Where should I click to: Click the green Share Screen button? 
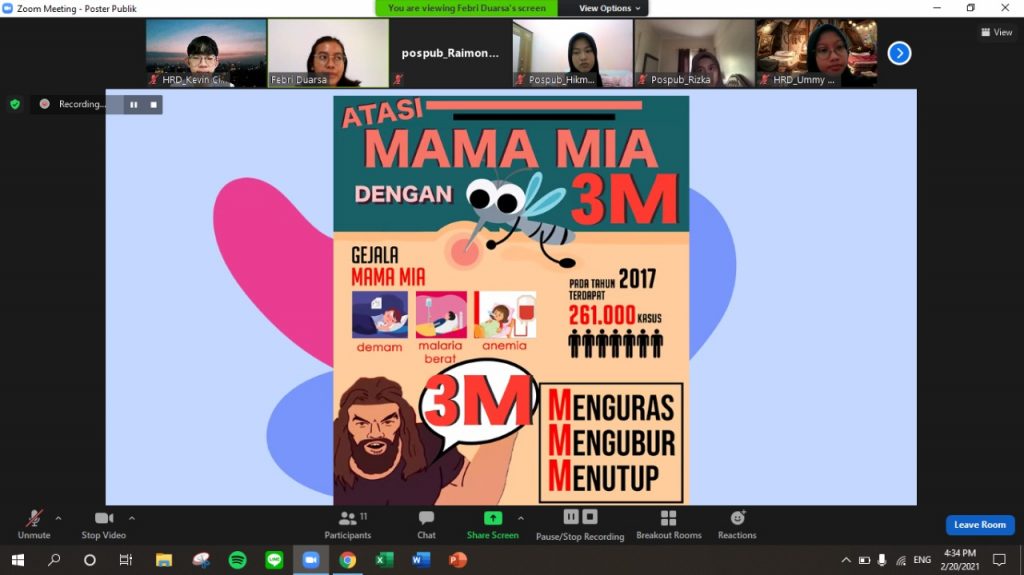(x=492, y=525)
